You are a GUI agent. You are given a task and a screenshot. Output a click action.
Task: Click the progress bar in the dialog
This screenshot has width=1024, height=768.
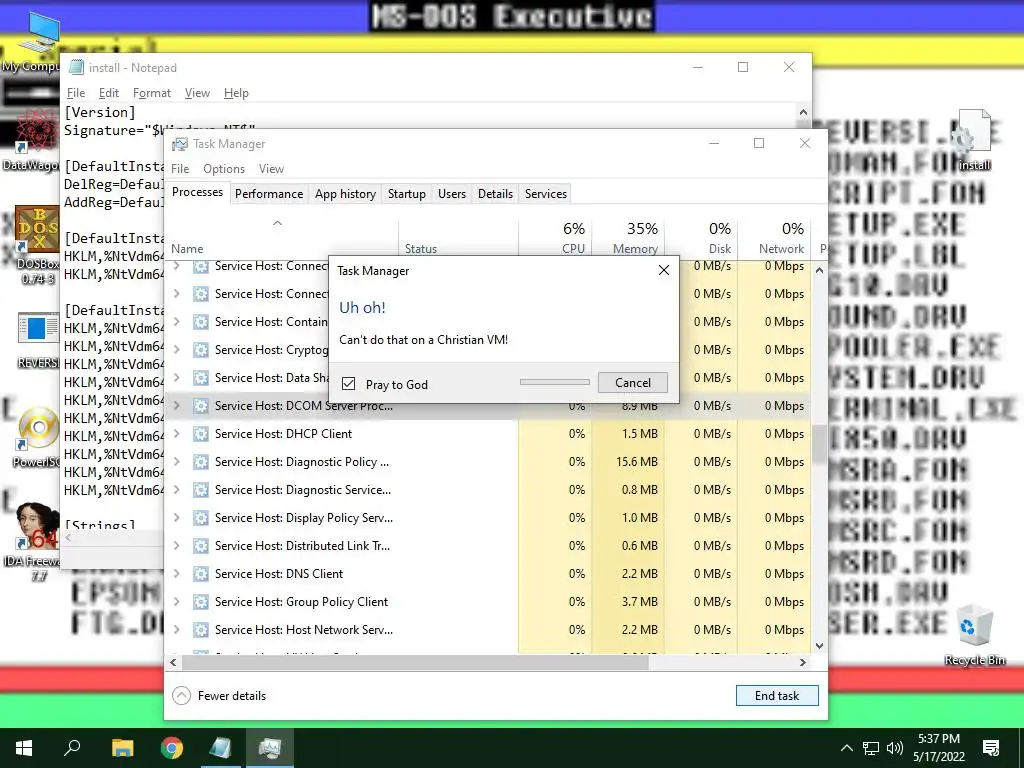(x=554, y=382)
